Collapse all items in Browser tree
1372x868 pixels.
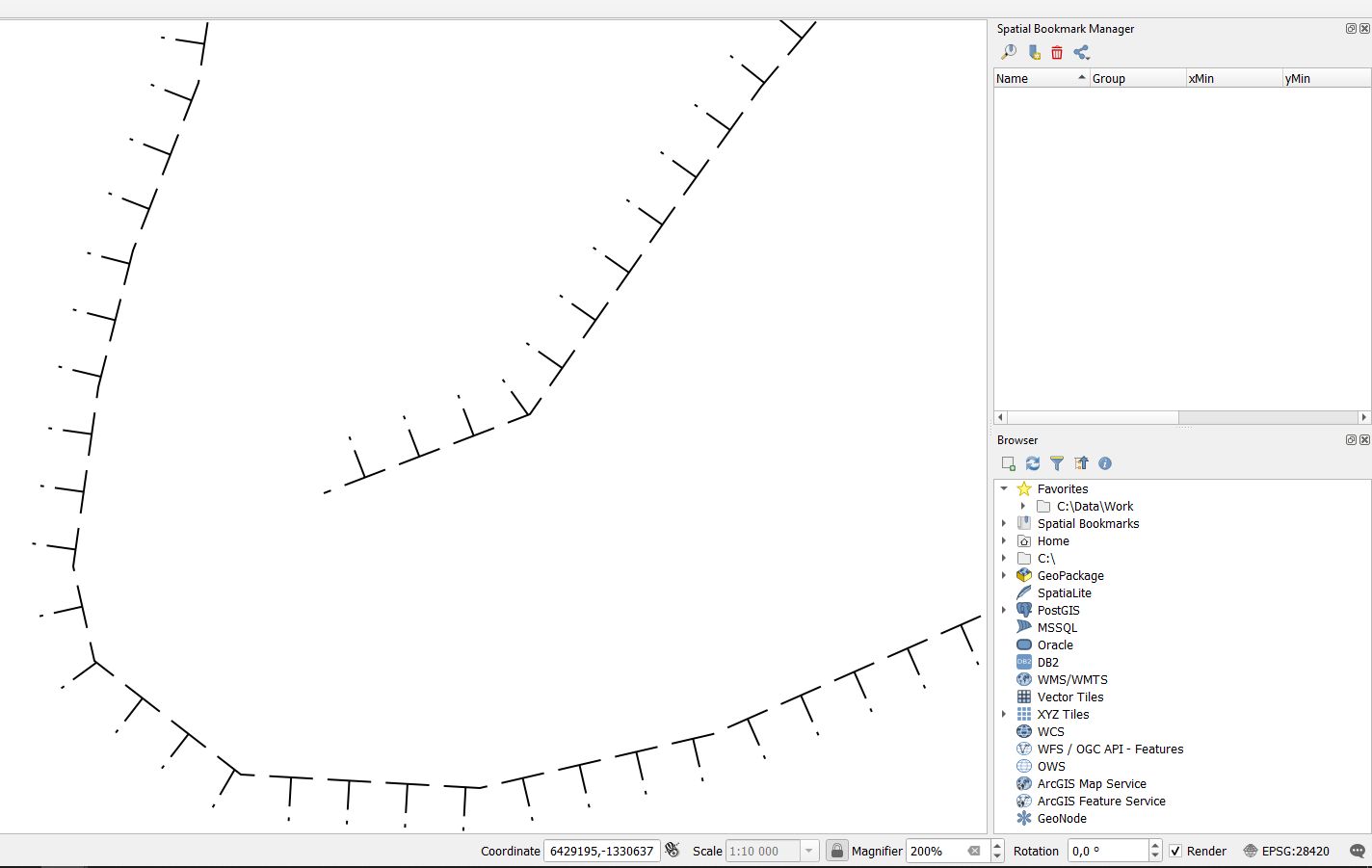point(1081,463)
